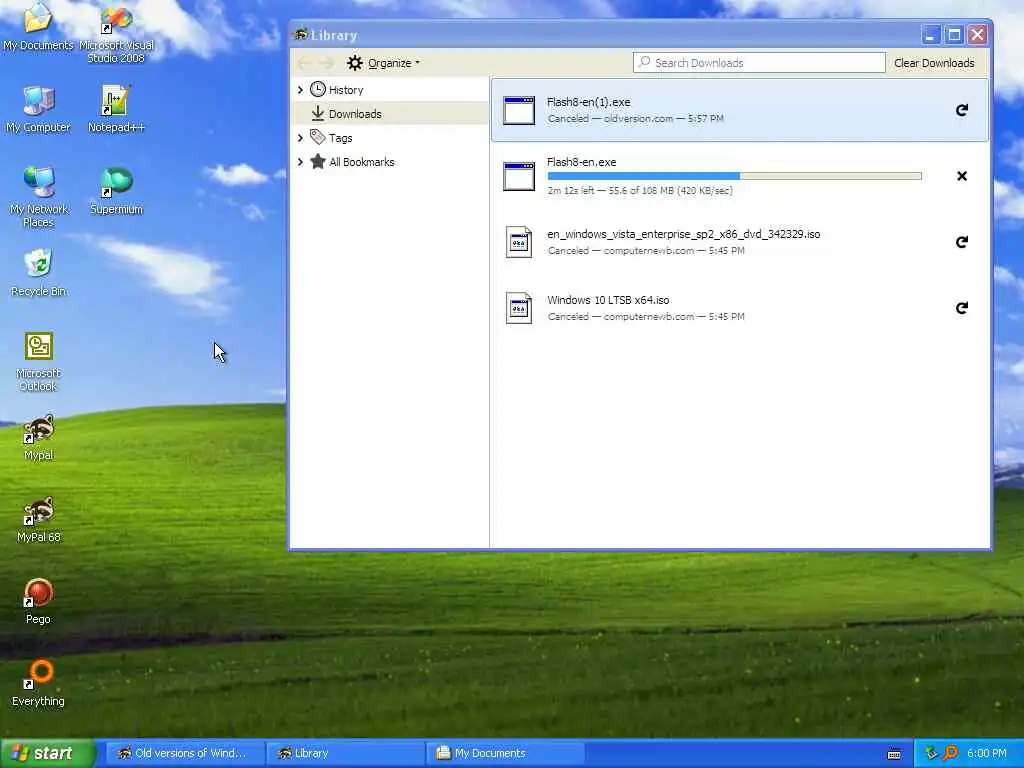This screenshot has height=768, width=1024.
Task: Select the Supermium desktop shortcut
Action: click(116, 191)
